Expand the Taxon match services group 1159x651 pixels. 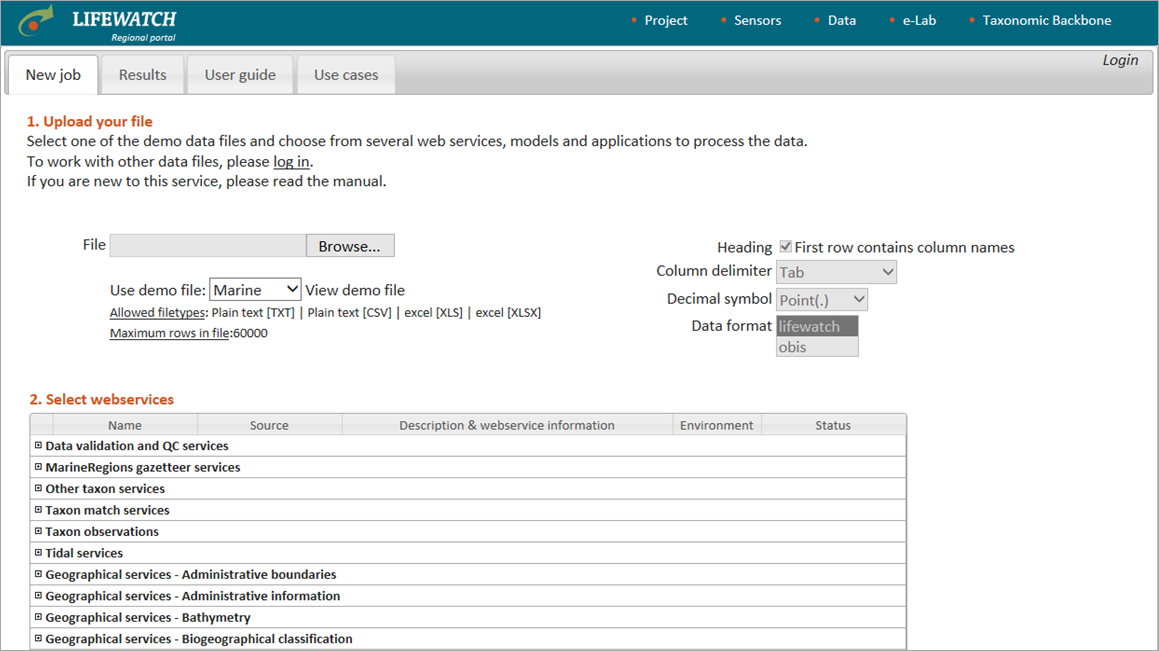pos(39,510)
